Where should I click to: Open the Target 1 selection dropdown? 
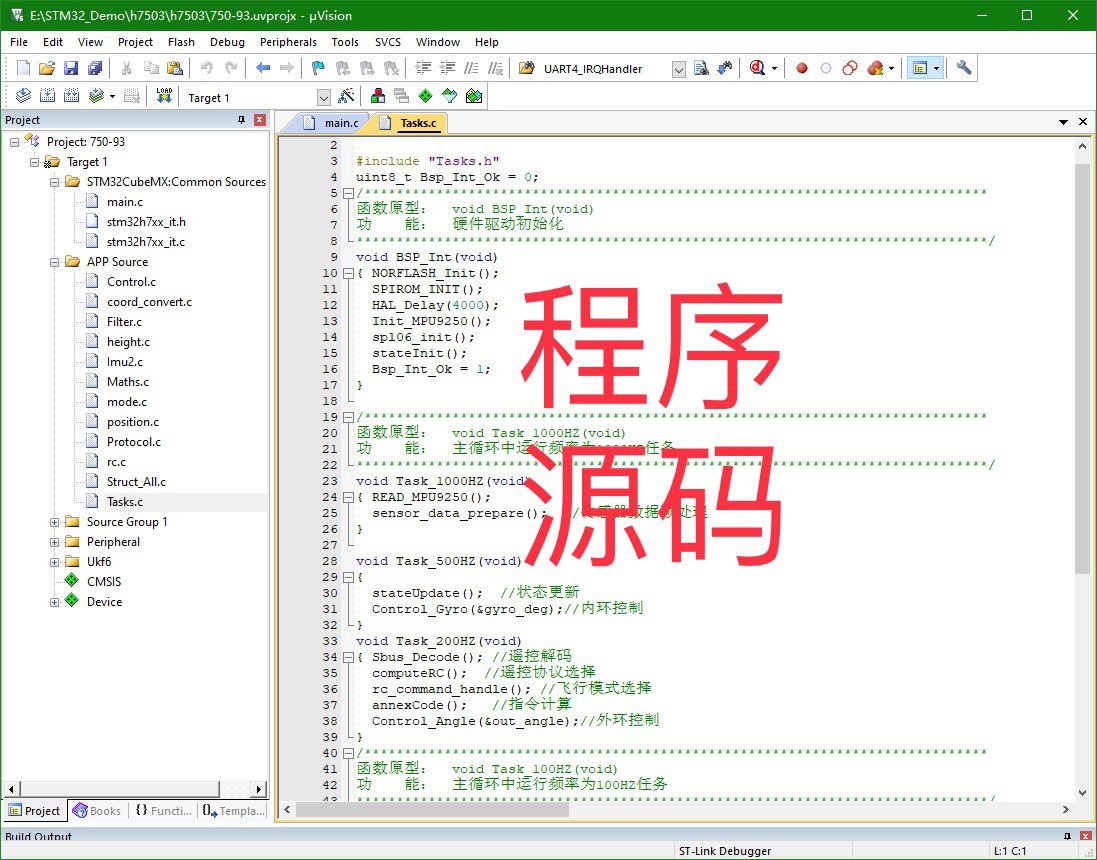(x=323, y=97)
